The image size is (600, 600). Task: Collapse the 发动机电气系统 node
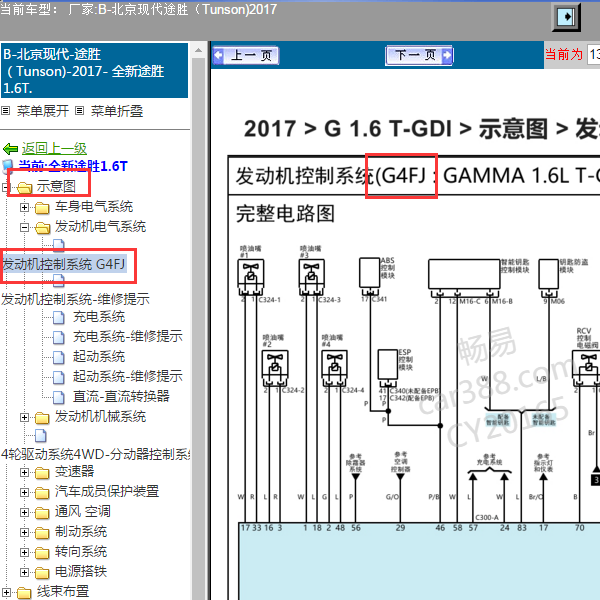(24, 228)
